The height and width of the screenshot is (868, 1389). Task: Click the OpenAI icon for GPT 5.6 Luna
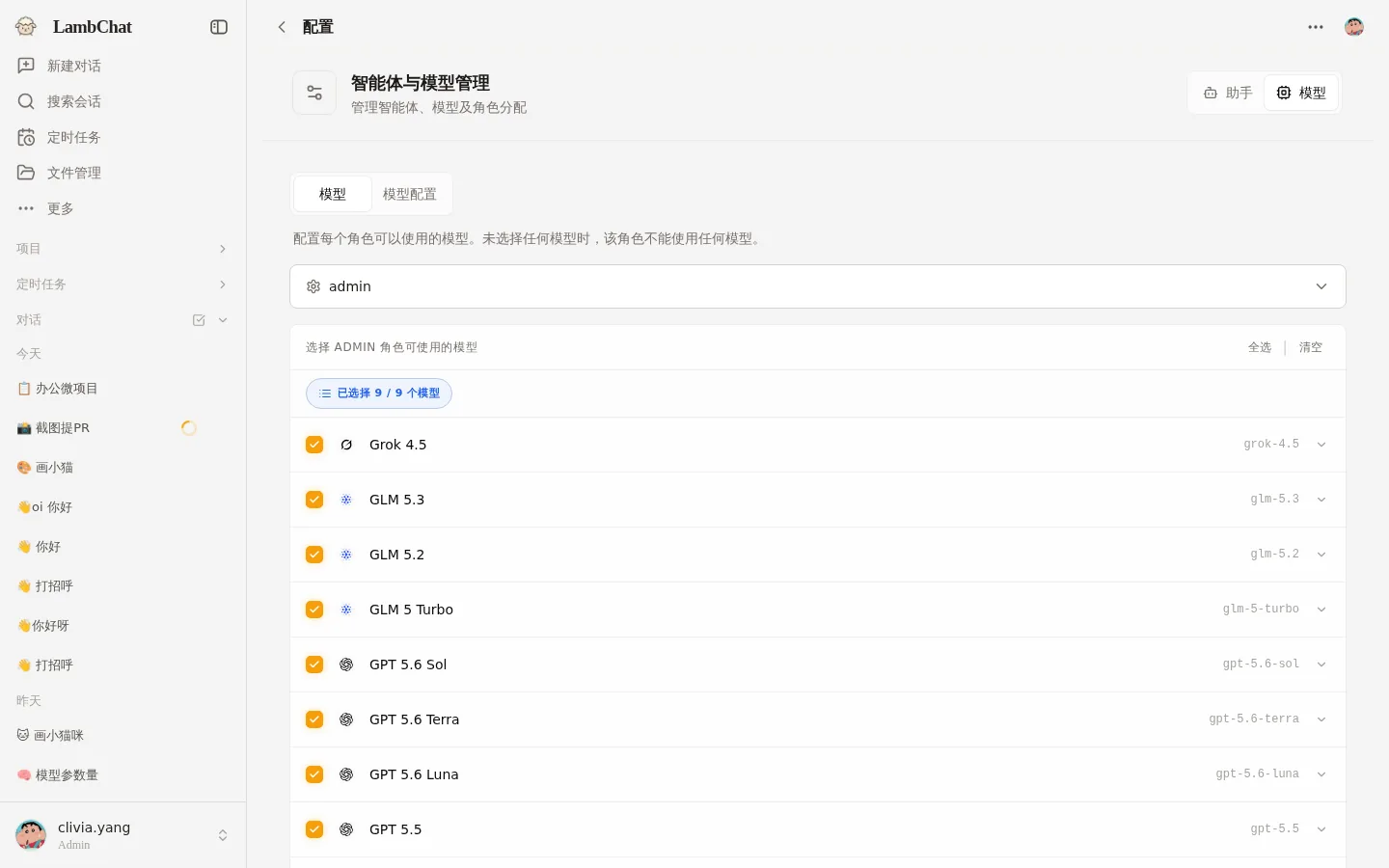coord(346,774)
